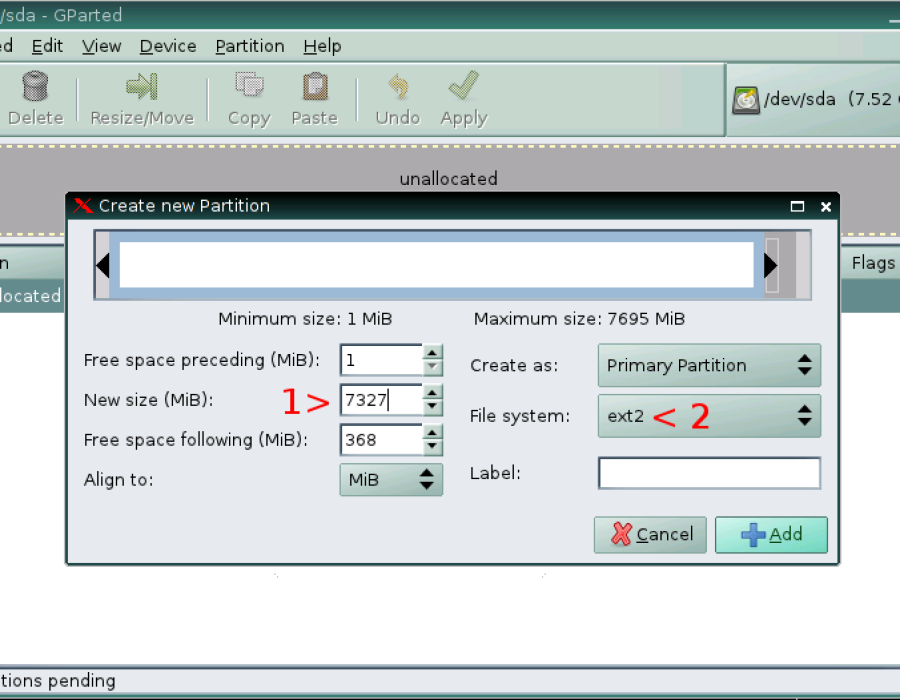Click the Undo arrow icon
The image size is (900, 700).
pyautogui.click(x=398, y=86)
